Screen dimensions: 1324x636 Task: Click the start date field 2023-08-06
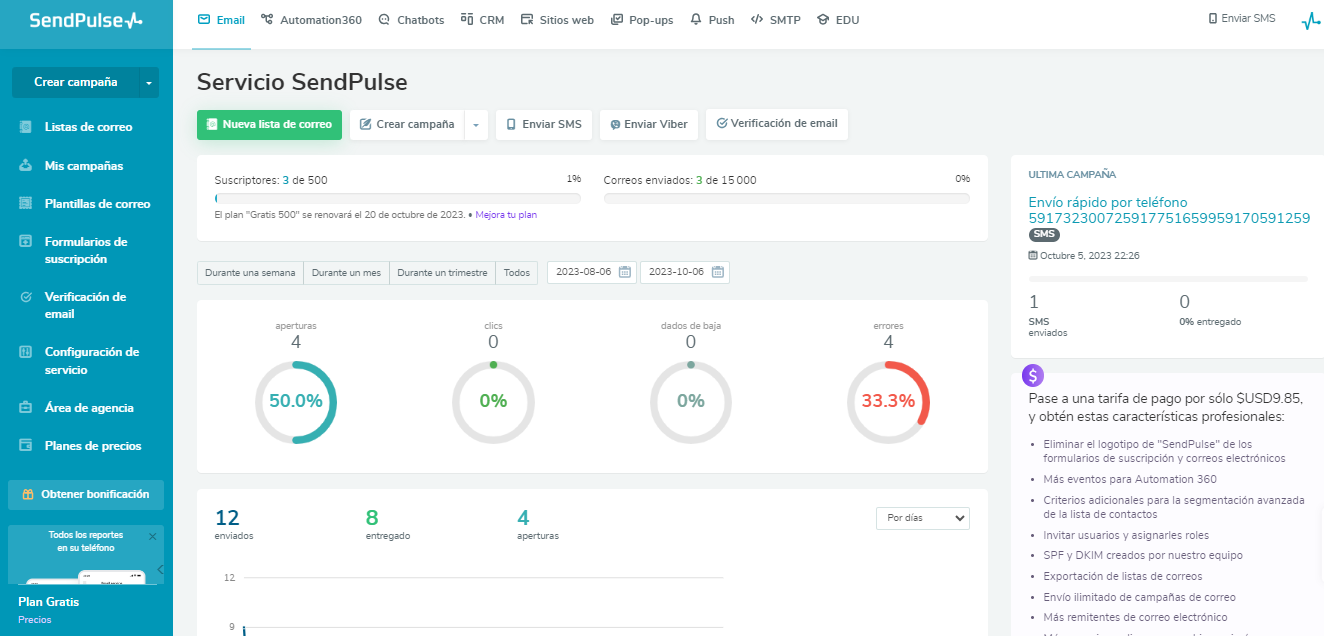(592, 272)
